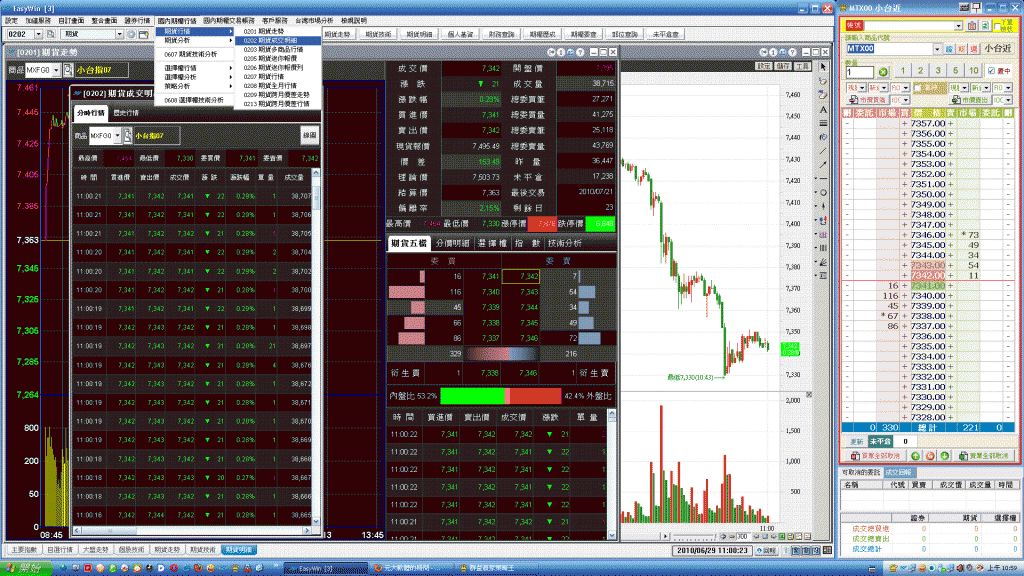Toggle the 置中 center checkbox
1024x576 pixels.
pos(991,71)
